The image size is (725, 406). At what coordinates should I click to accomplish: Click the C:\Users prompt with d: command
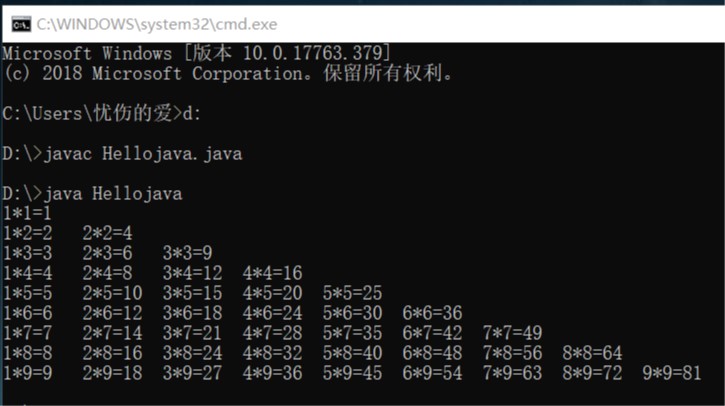102,114
